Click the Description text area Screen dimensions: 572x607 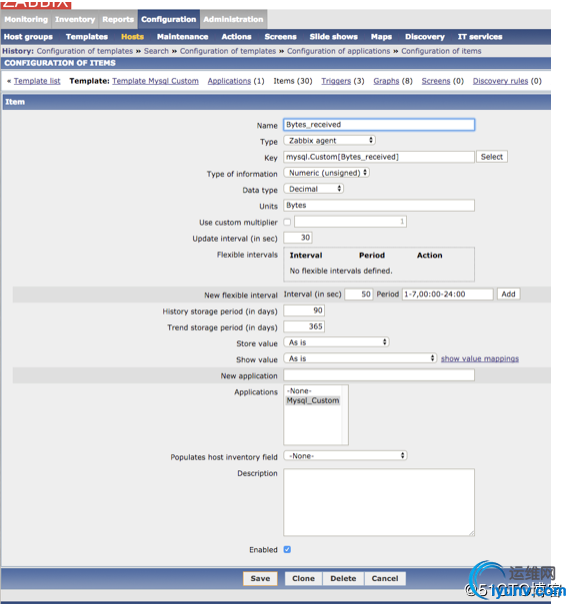coord(378,502)
